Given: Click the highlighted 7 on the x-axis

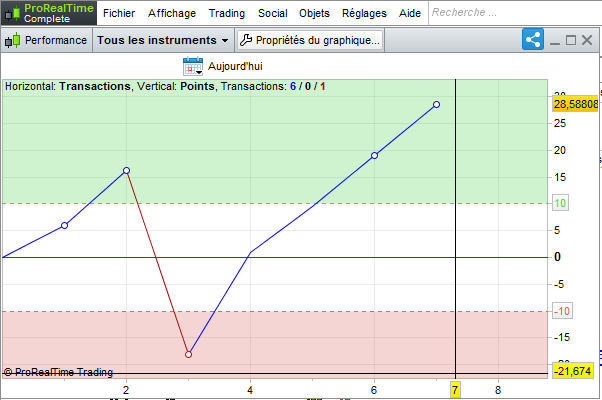Looking at the screenshot, I should tap(455, 390).
